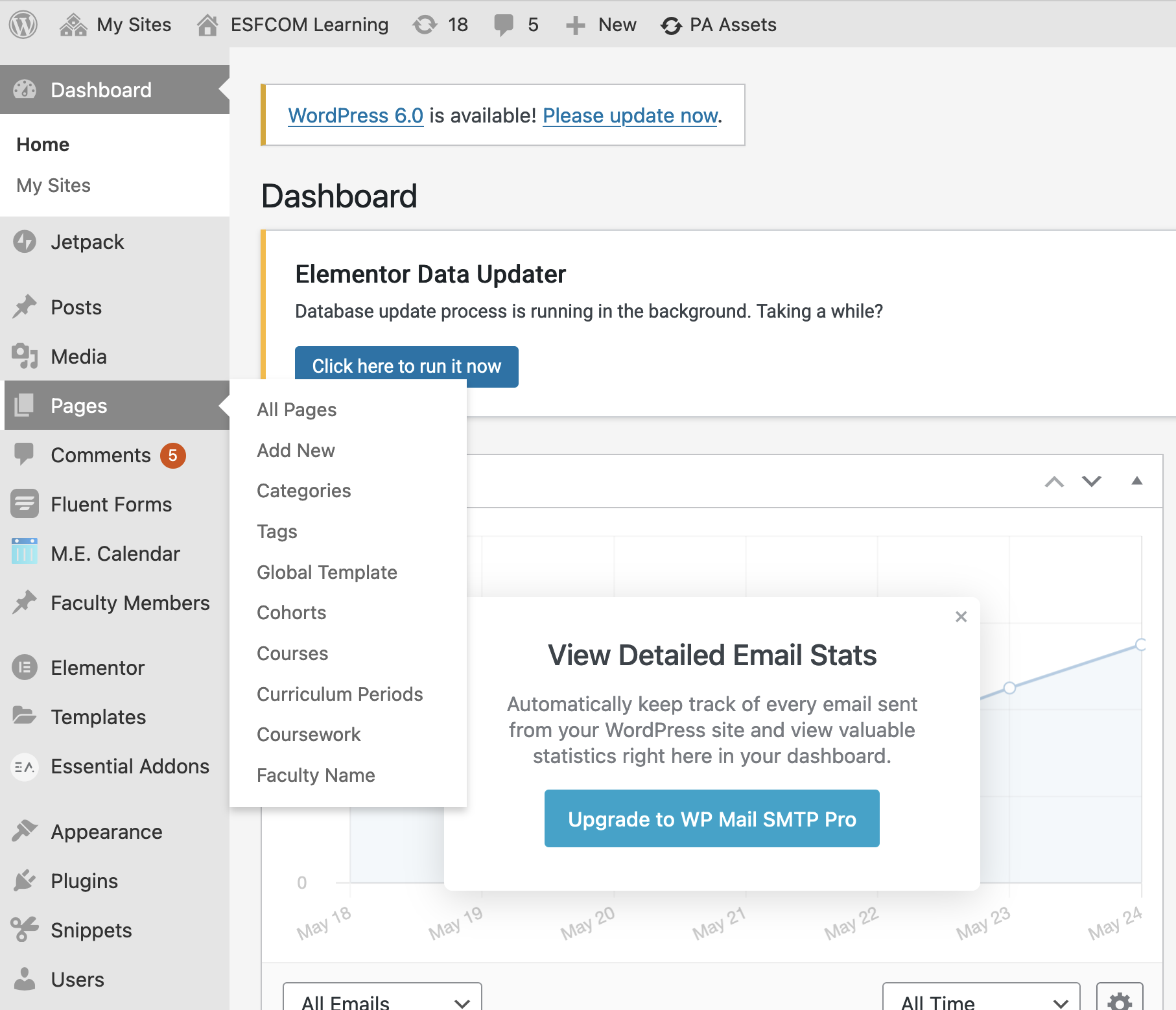Viewport: 1176px width, 1010px height.
Task: Open the updates icon showing 18
Action: click(425, 25)
